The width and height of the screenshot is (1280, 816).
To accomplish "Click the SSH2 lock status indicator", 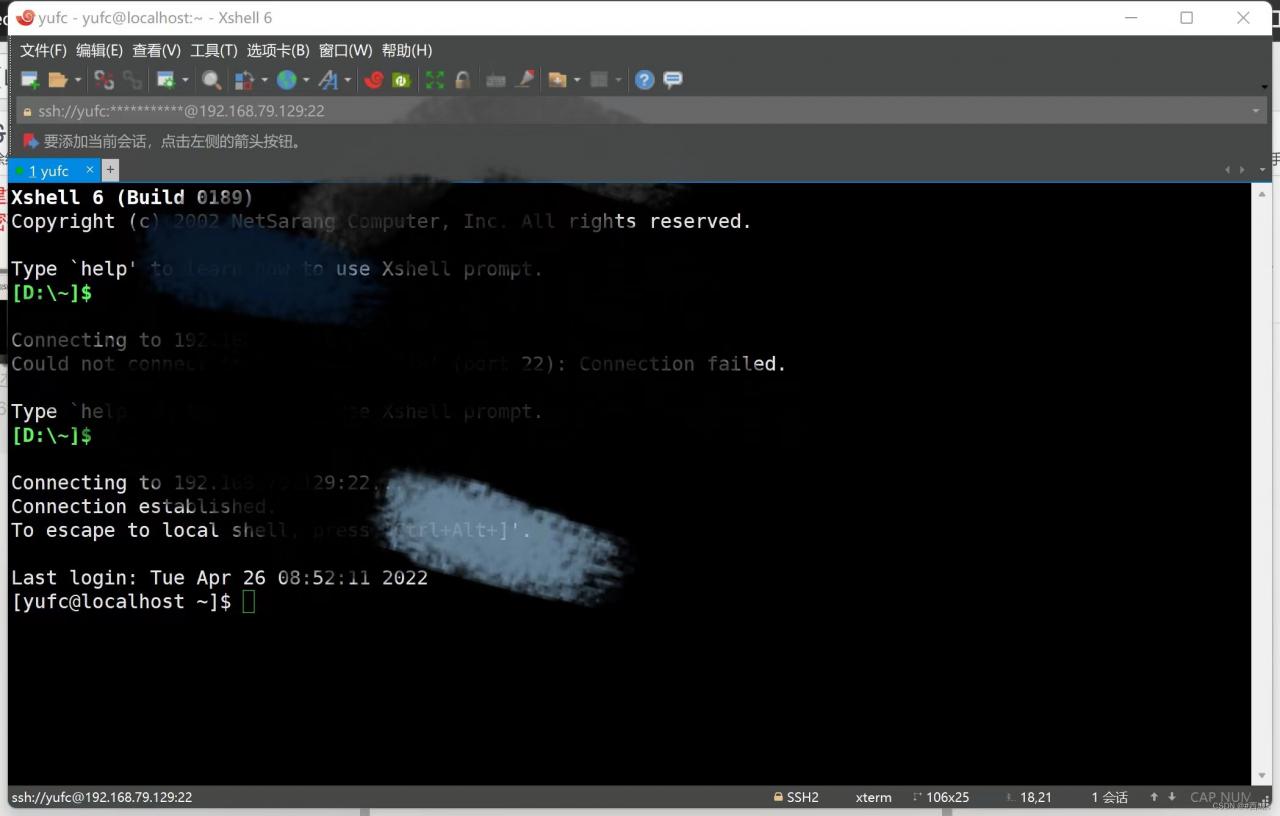I will pos(796,797).
